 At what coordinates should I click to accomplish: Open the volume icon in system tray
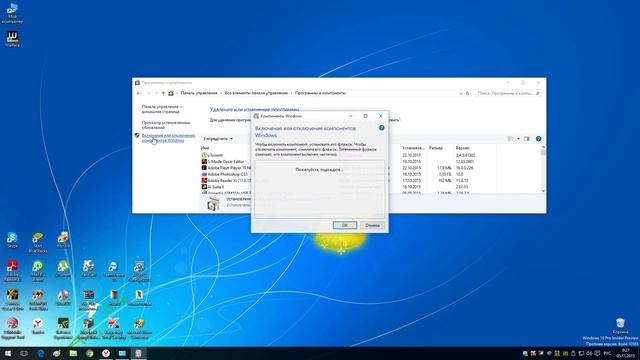589,353
